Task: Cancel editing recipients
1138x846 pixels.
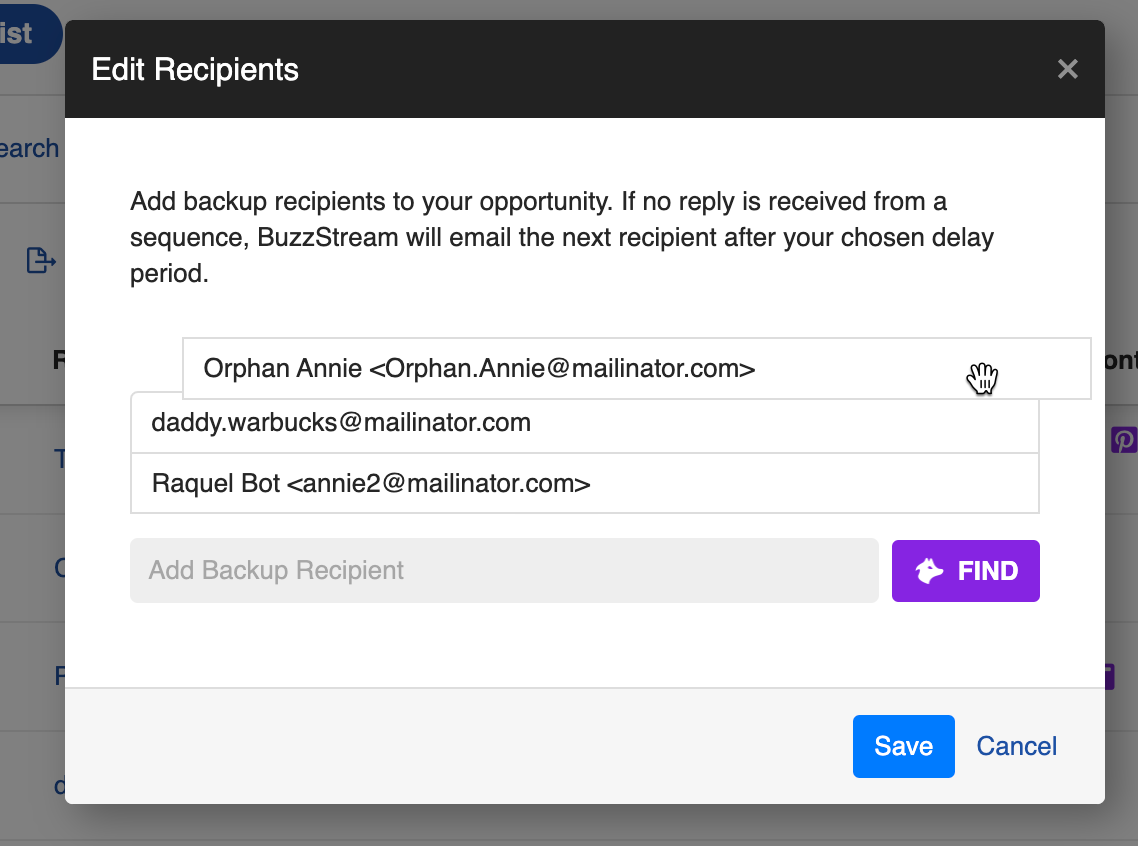Action: pyautogui.click(x=1016, y=746)
